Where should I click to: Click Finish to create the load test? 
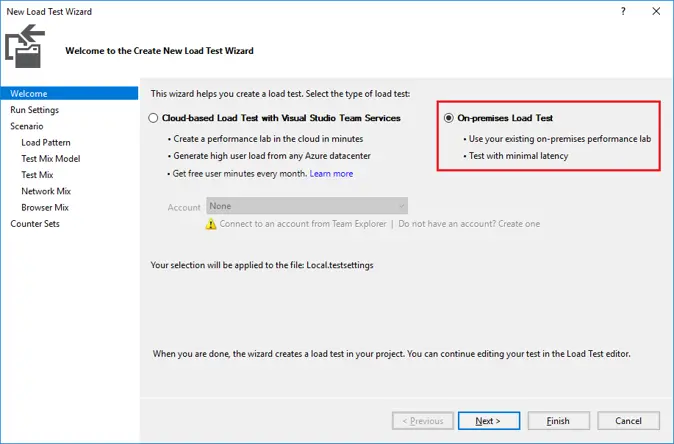coord(558,421)
